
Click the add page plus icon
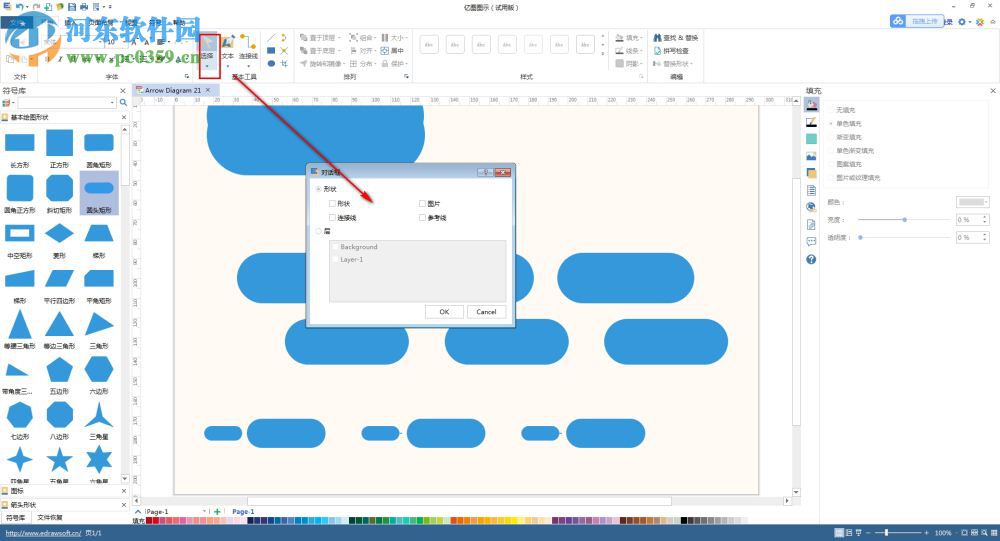click(217, 512)
